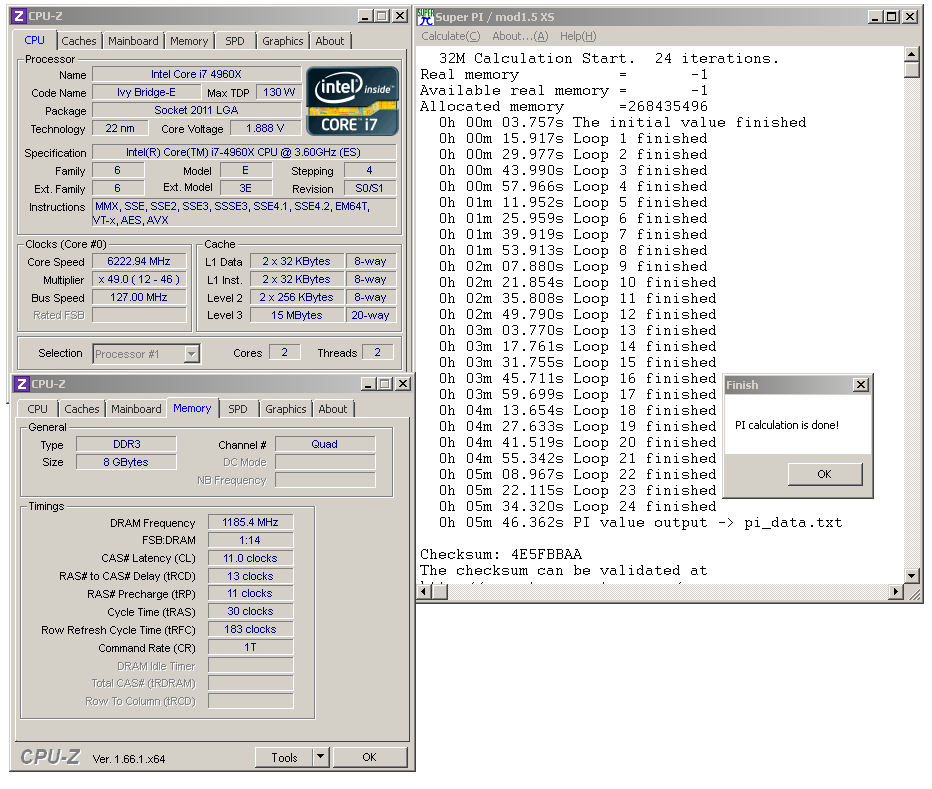The width and height of the screenshot is (932, 789).
Task: Expand the Tools dropdown arrow
Action: click(x=320, y=757)
